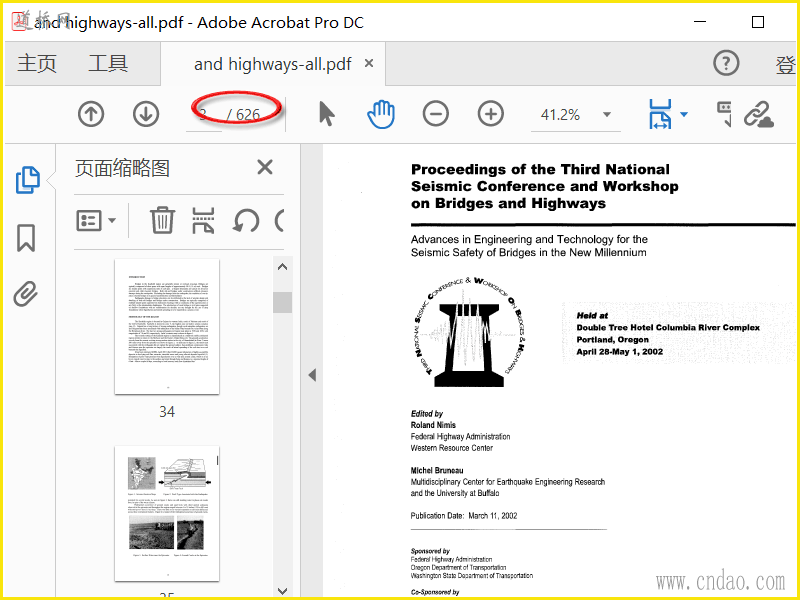Click the thumbnail scrollbar thumb
This screenshot has height=600, width=800.
pyautogui.click(x=283, y=302)
